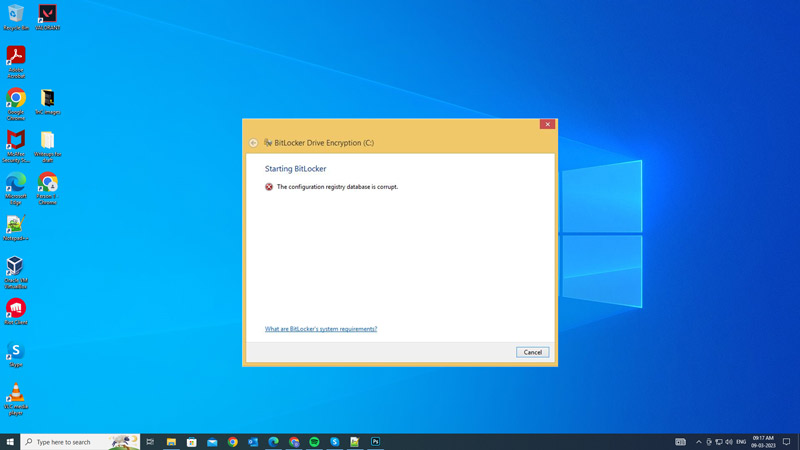Viewport: 800px width, 450px height.
Task: Select the yellow folder beside McAfee icon
Action: point(47,146)
